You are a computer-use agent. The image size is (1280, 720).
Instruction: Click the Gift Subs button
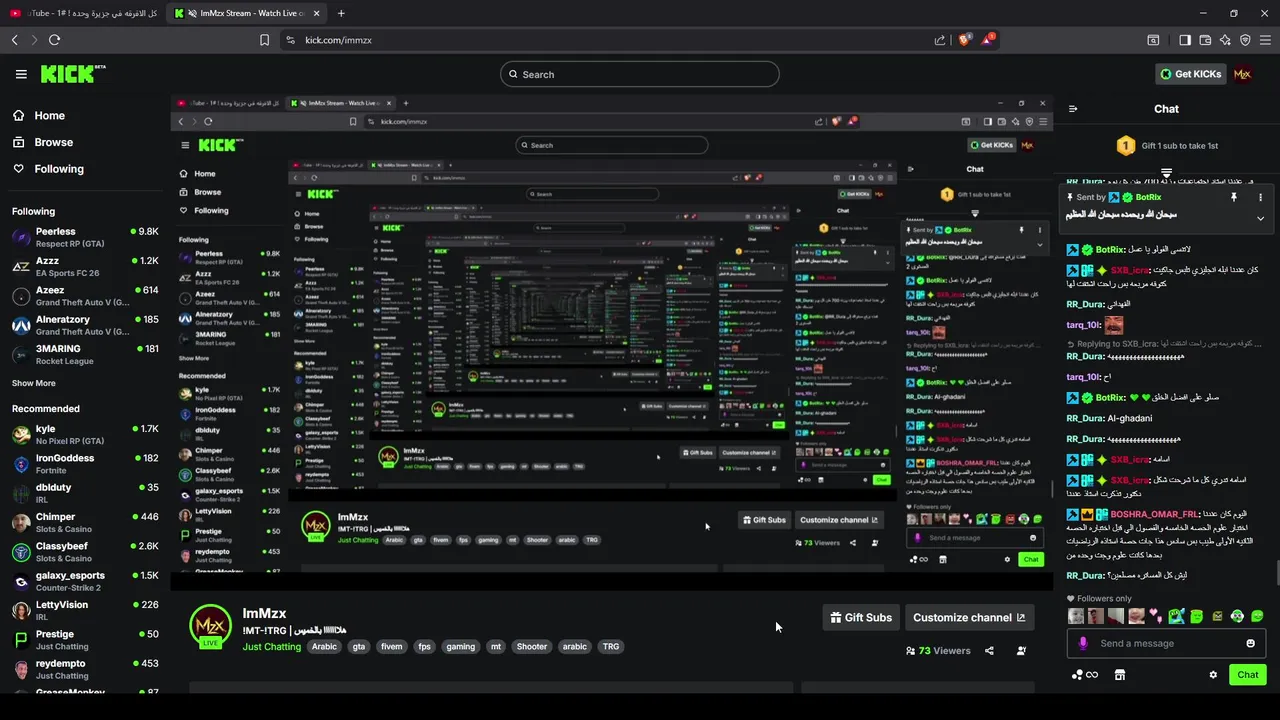(860, 617)
